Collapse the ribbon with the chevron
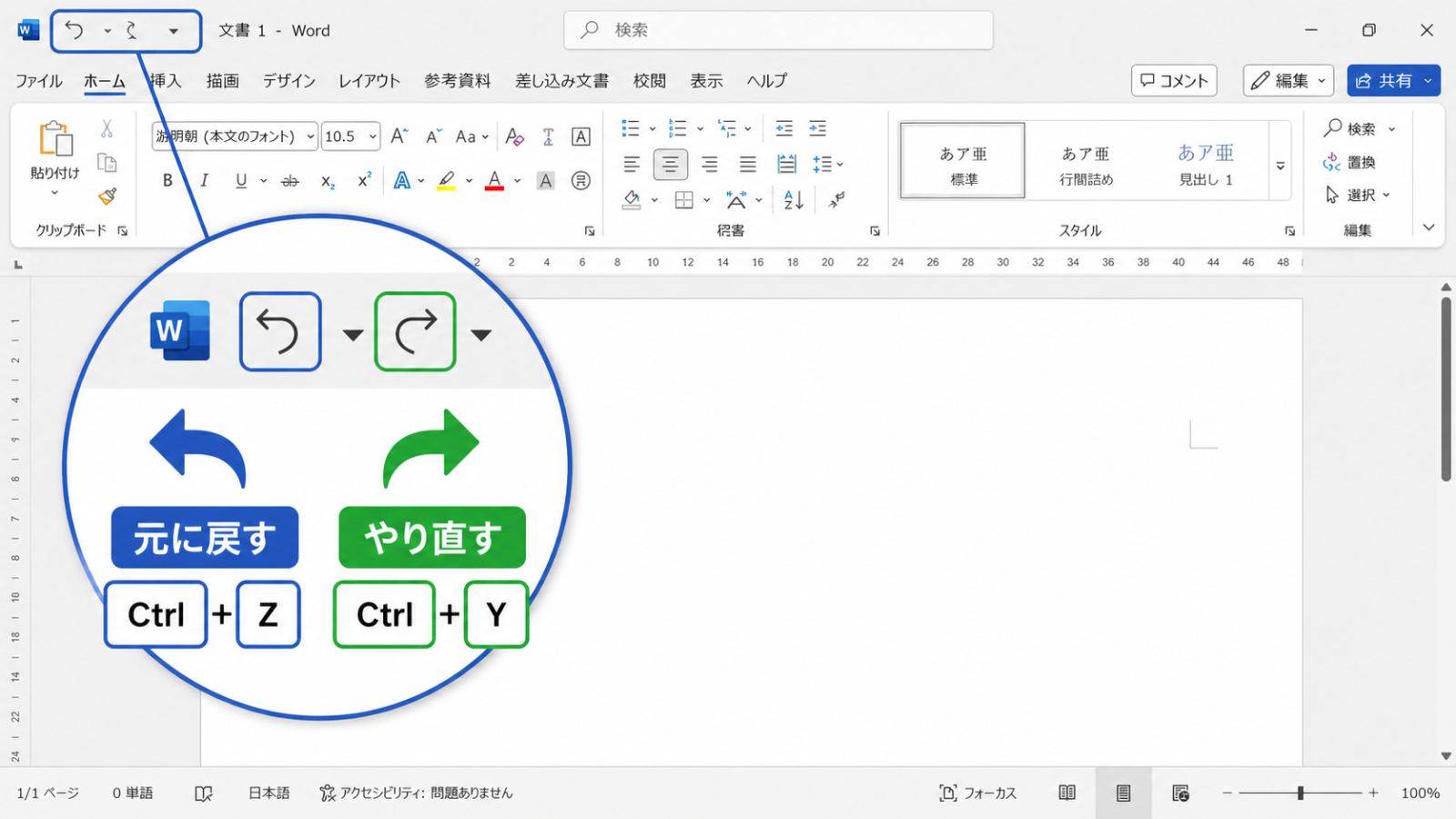This screenshot has width=1456, height=819. pyautogui.click(x=1429, y=227)
